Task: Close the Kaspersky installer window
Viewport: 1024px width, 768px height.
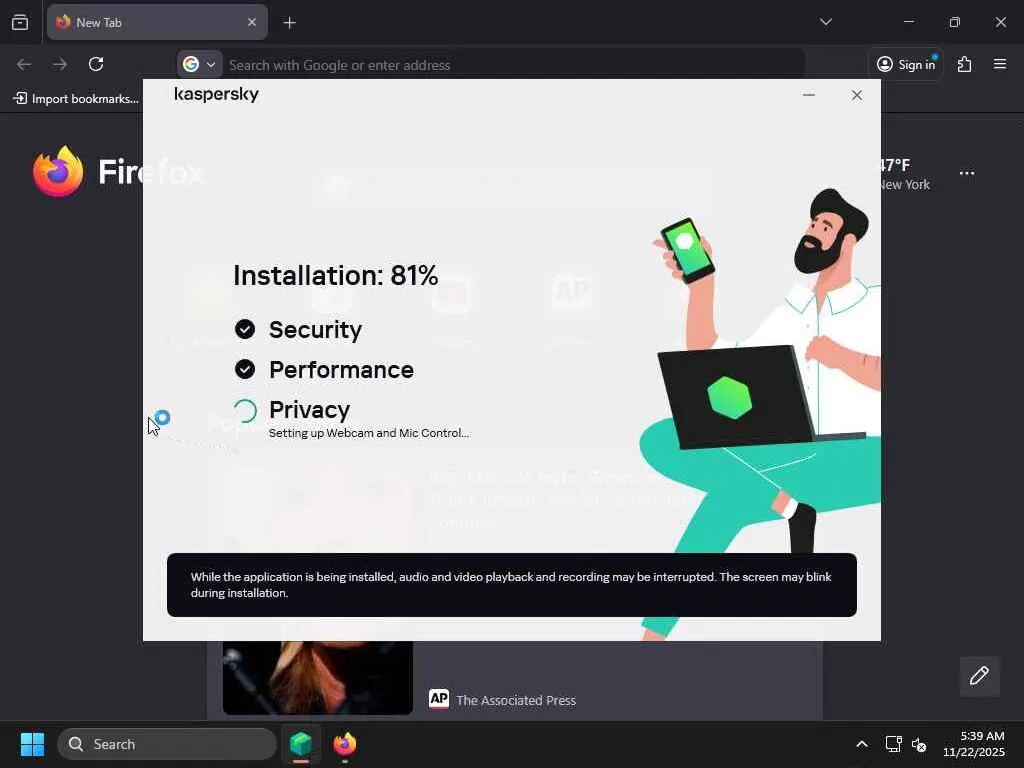Action: coord(857,95)
